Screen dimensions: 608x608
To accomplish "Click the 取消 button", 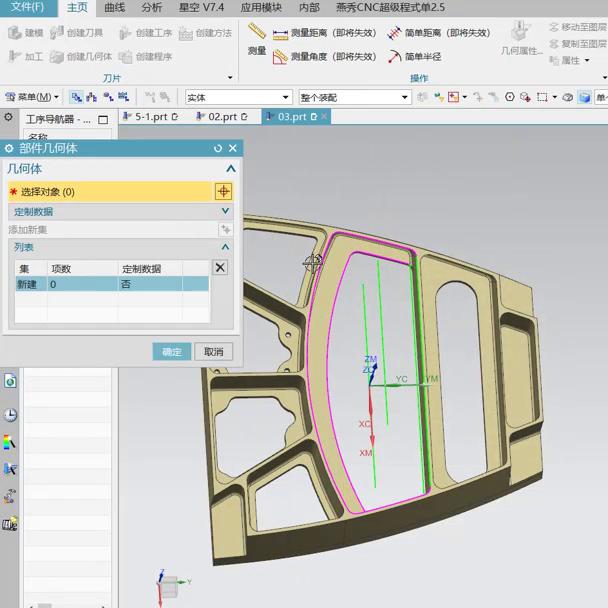I will tap(213, 351).
